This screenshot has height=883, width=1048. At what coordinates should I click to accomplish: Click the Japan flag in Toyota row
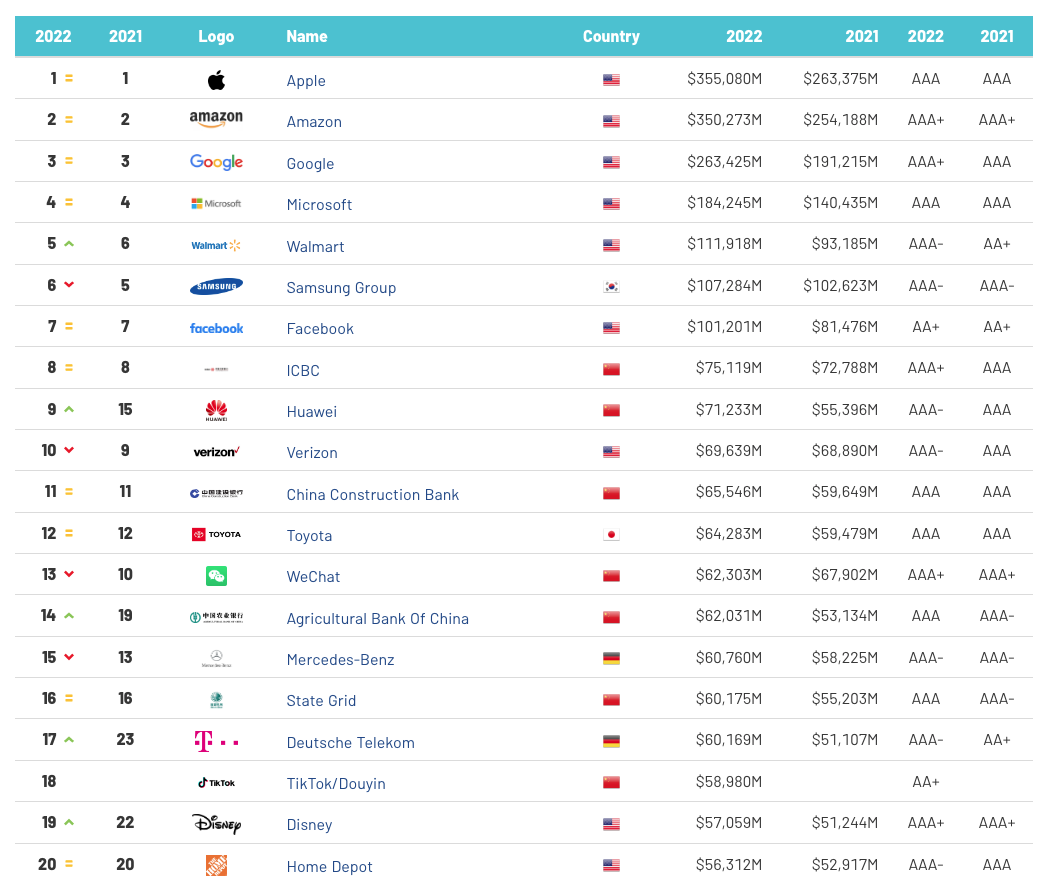pyautogui.click(x=611, y=535)
